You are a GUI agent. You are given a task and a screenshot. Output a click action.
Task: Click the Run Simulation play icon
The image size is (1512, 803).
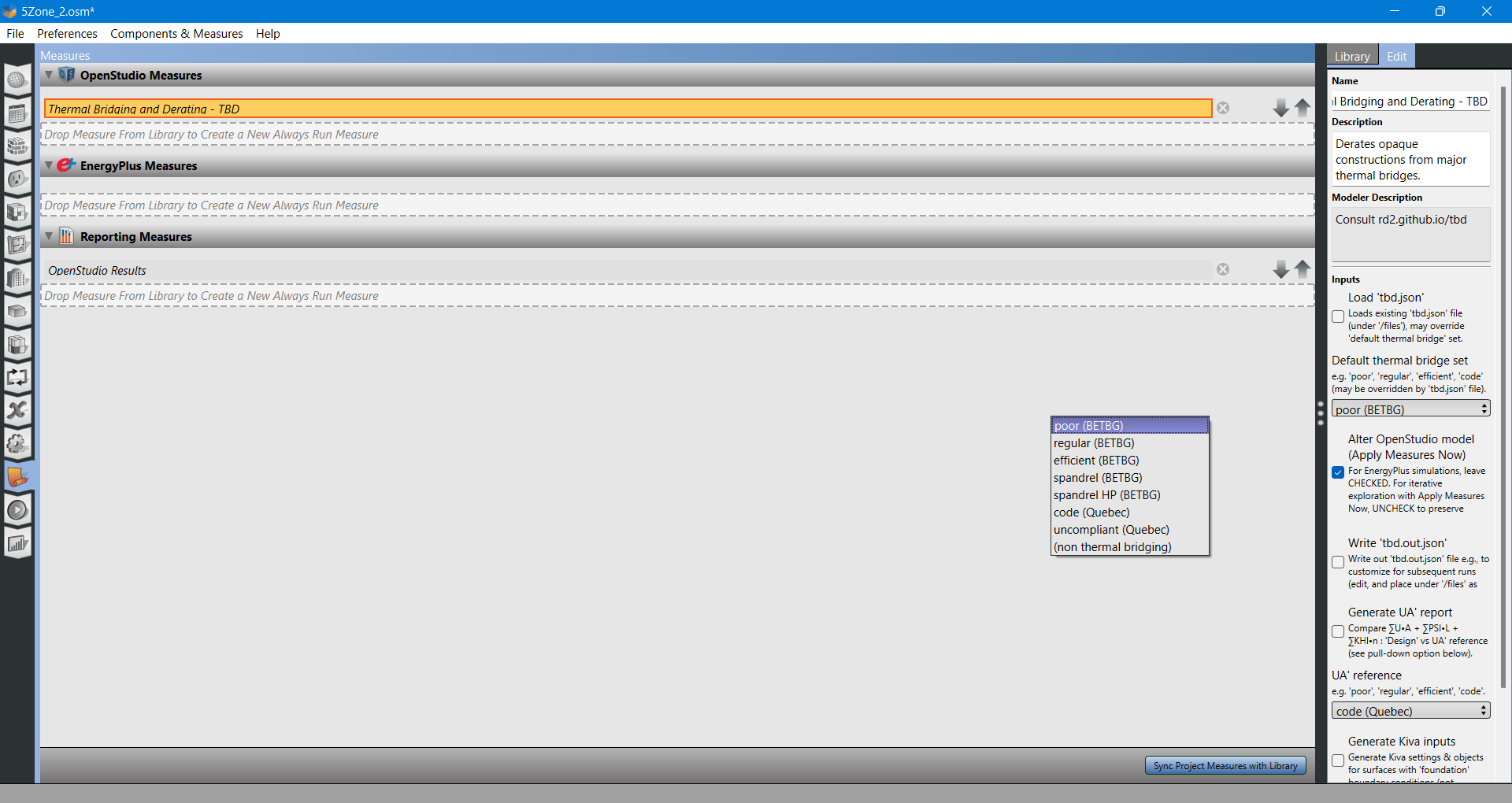(17, 509)
